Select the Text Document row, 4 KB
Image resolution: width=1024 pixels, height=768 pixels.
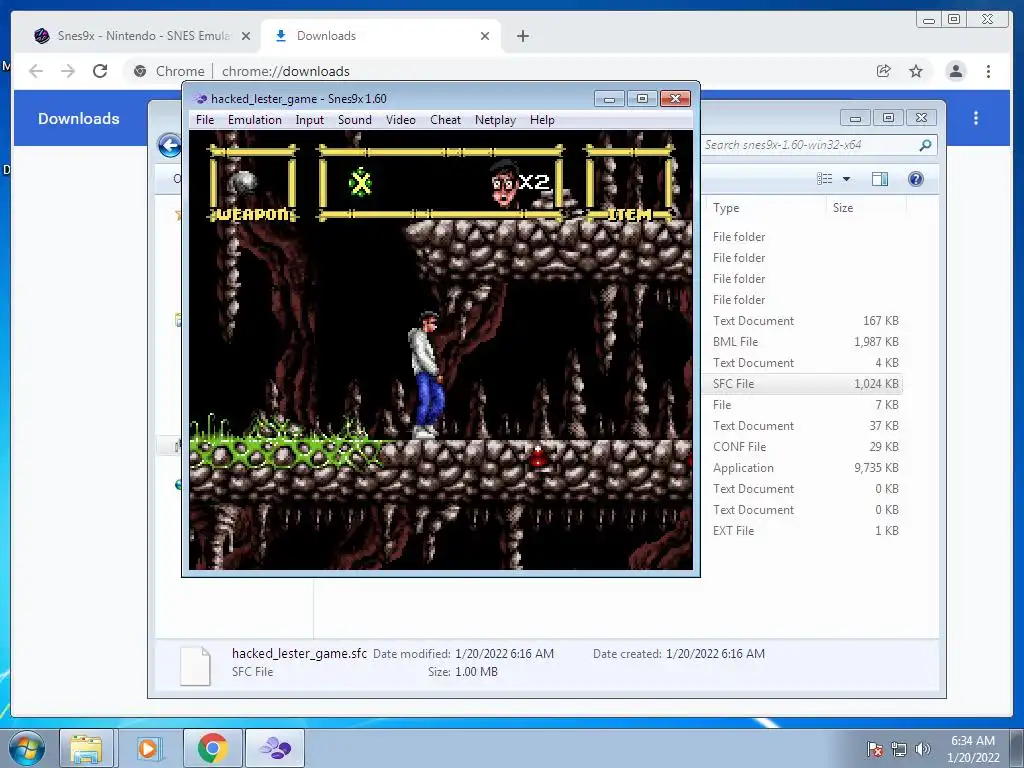[x=804, y=362]
